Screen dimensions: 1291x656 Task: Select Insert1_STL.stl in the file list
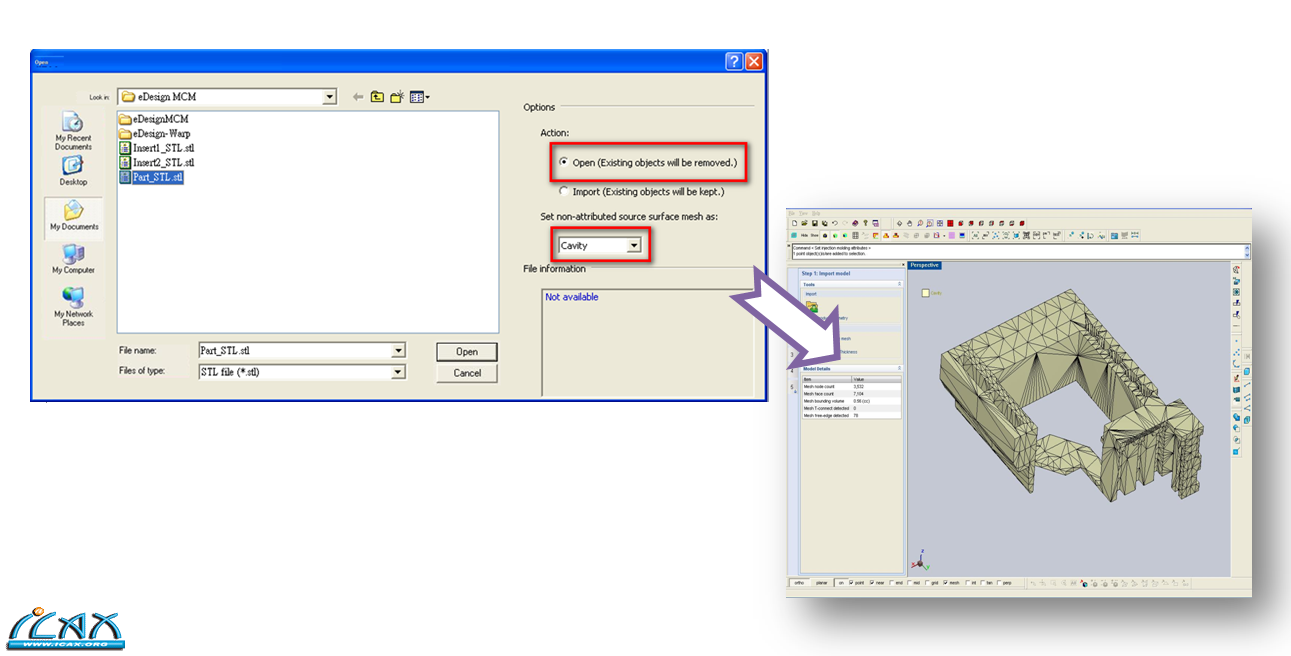[x=162, y=147]
